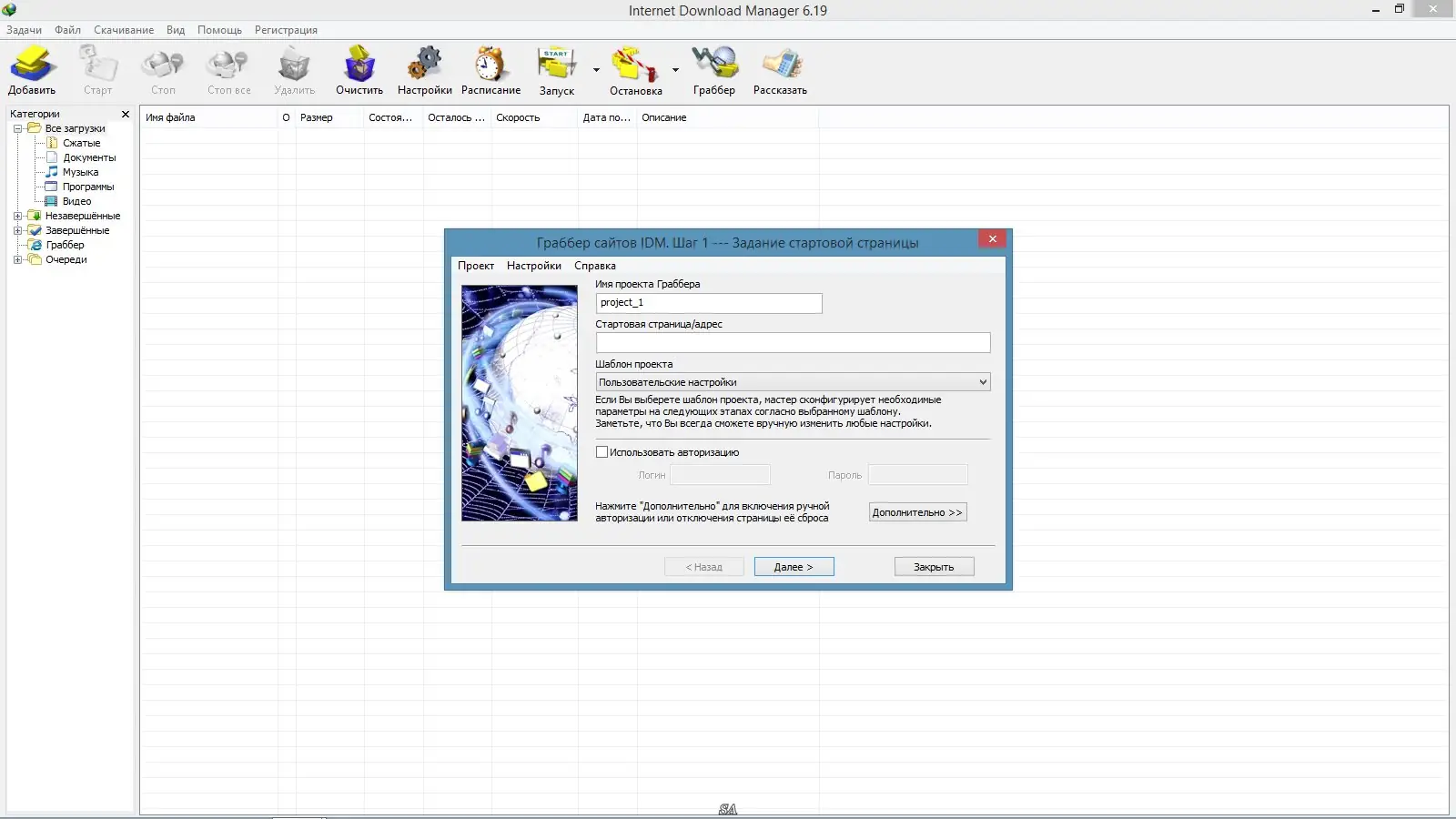The image size is (1456, 819).
Task: Select the Музыка category in the sidebar
Action: (80, 171)
